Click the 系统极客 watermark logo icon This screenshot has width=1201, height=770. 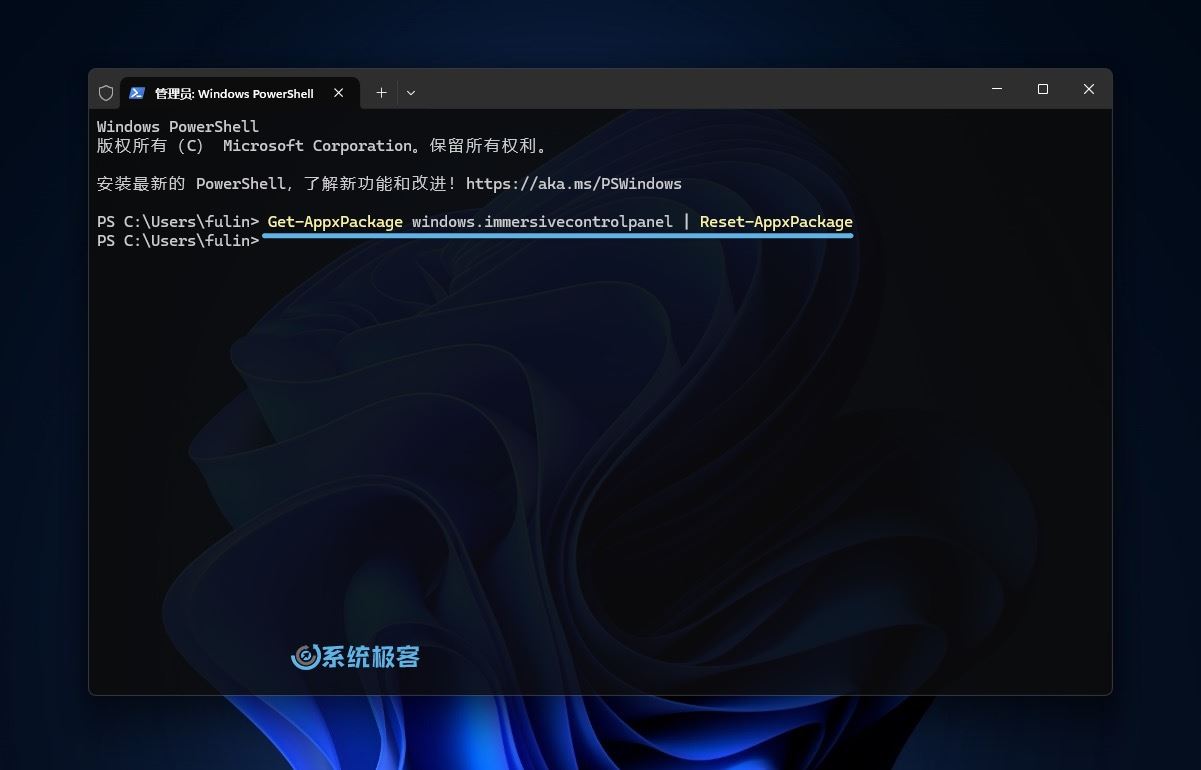[x=305, y=657]
